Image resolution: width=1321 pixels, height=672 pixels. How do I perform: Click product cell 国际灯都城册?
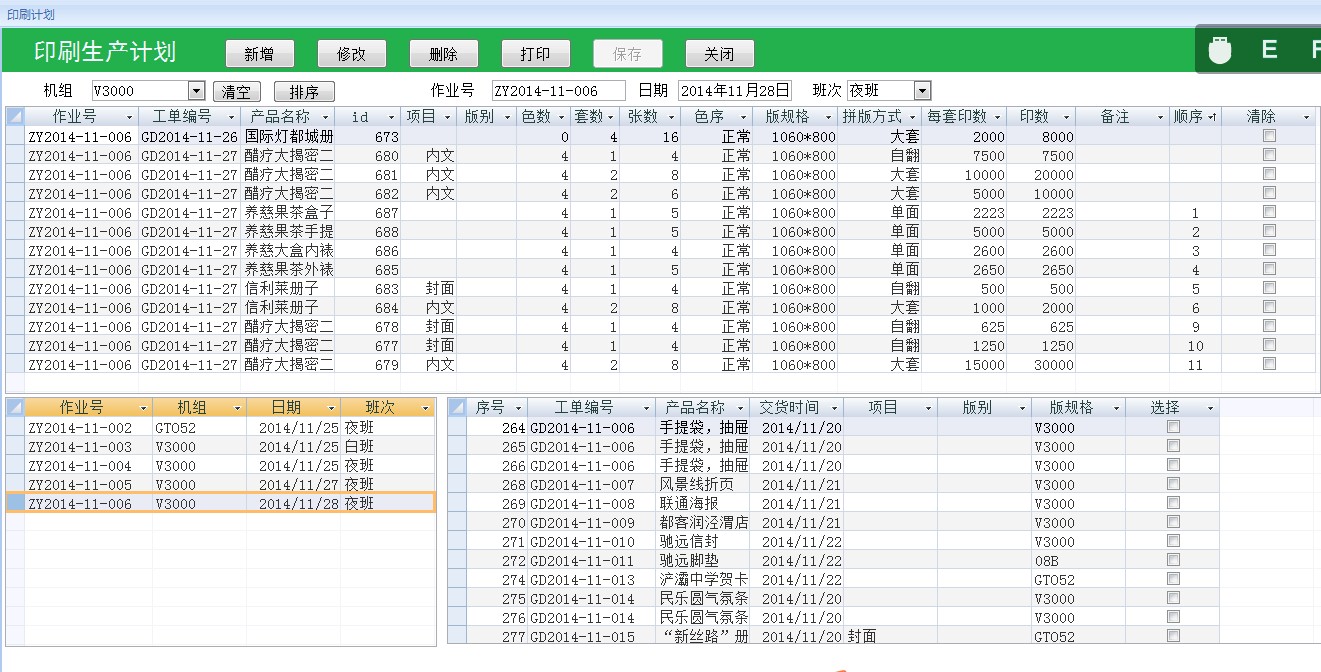tap(288, 136)
